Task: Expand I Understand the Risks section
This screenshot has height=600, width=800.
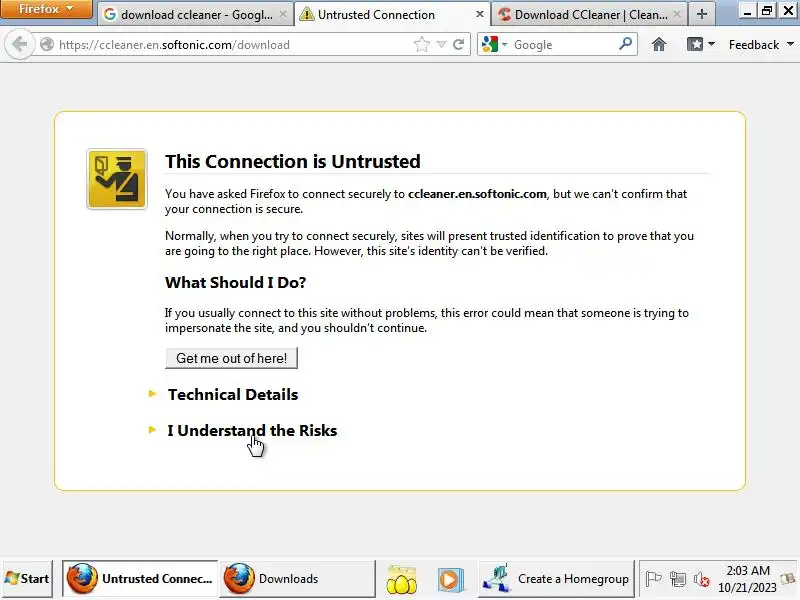Action: [x=252, y=431]
